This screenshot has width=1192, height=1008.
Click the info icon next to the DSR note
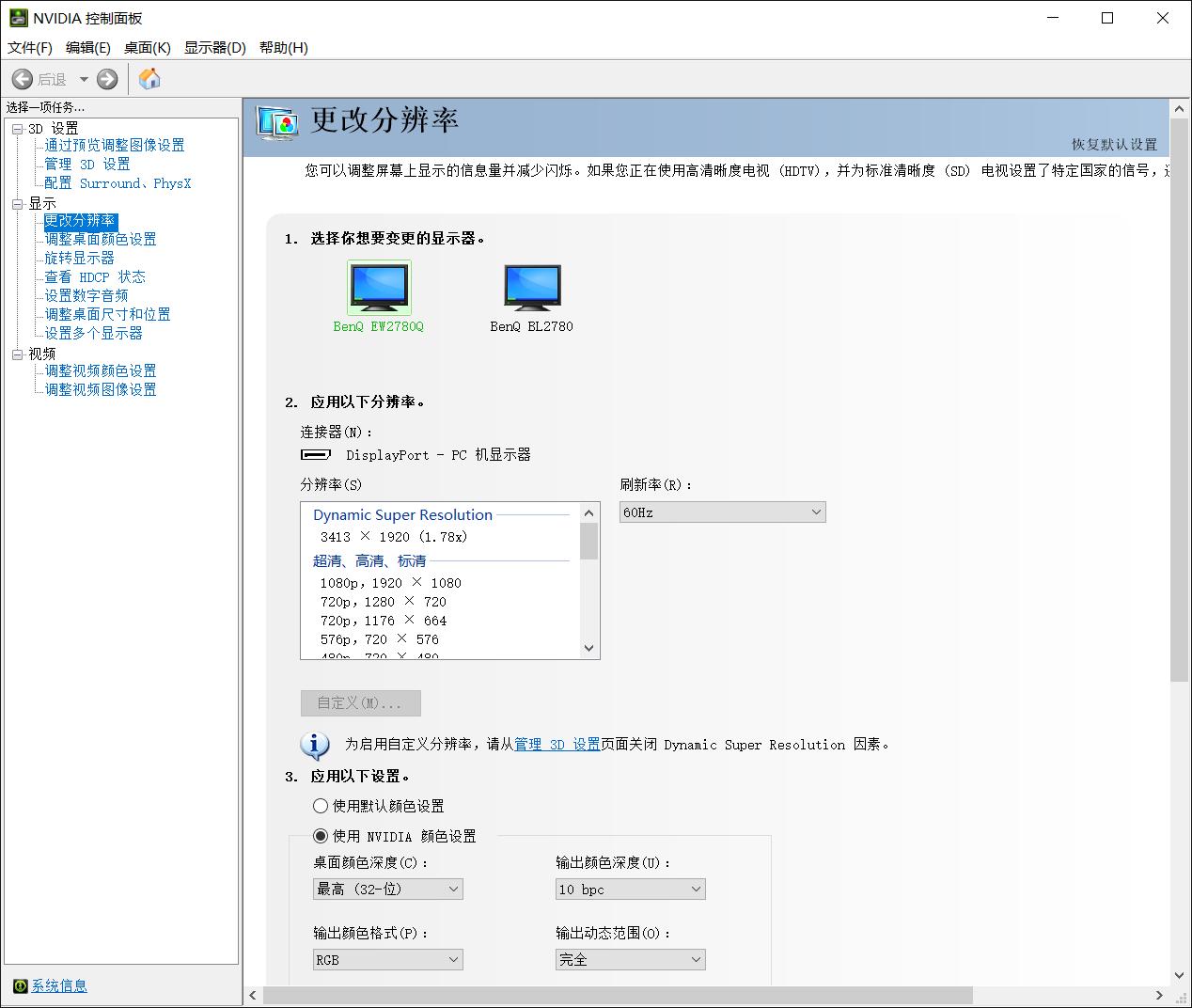(x=315, y=746)
